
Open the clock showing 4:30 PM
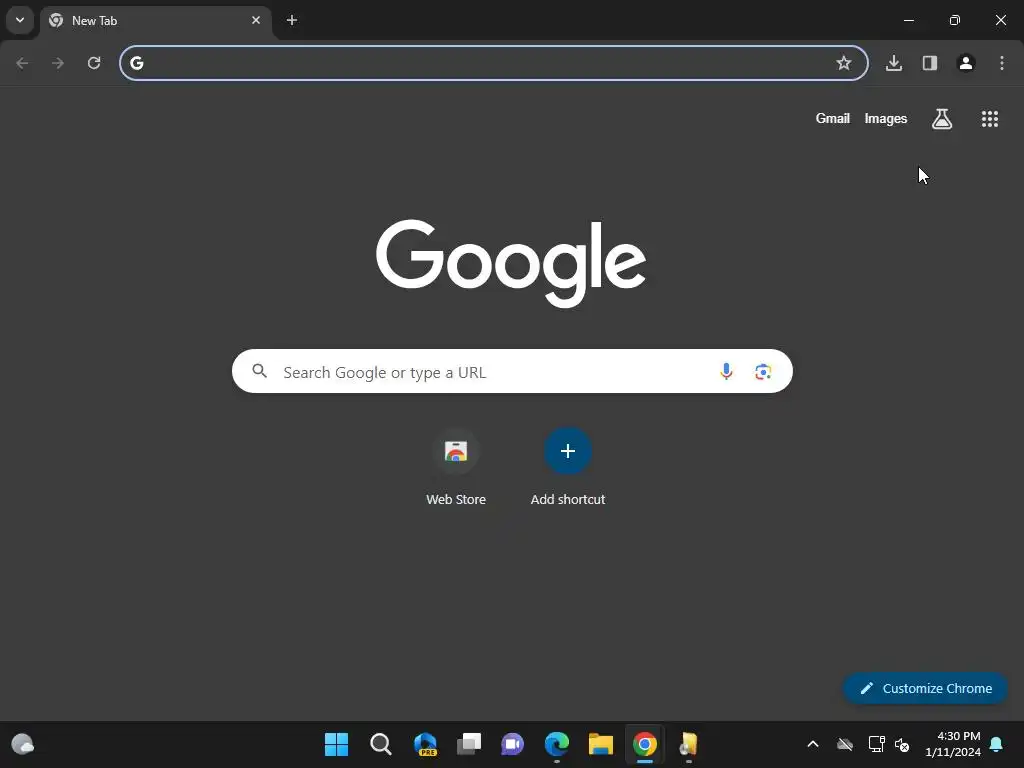[x=953, y=744]
